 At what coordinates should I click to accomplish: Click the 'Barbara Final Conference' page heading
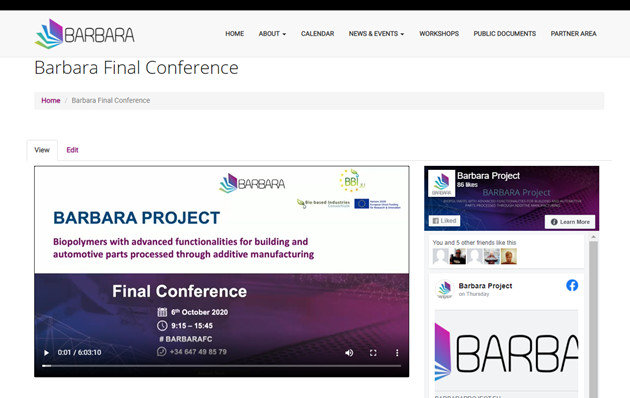pos(136,67)
